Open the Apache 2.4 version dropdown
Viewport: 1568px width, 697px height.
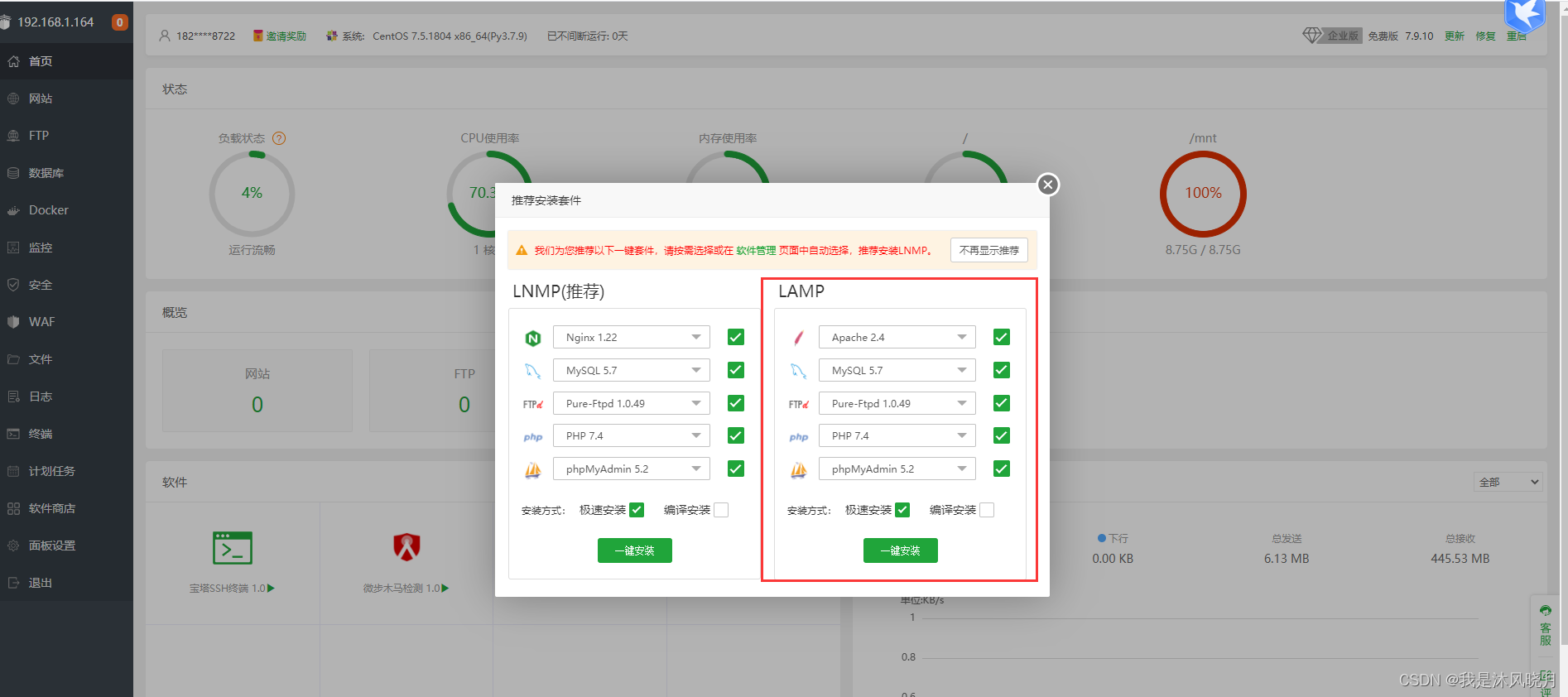897,337
